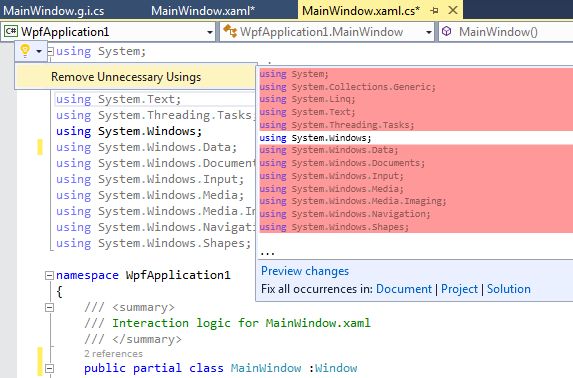Image resolution: width=573 pixels, height=378 pixels.
Task: Click the 'using System.Windows.Input;' editor line
Action: point(150,179)
